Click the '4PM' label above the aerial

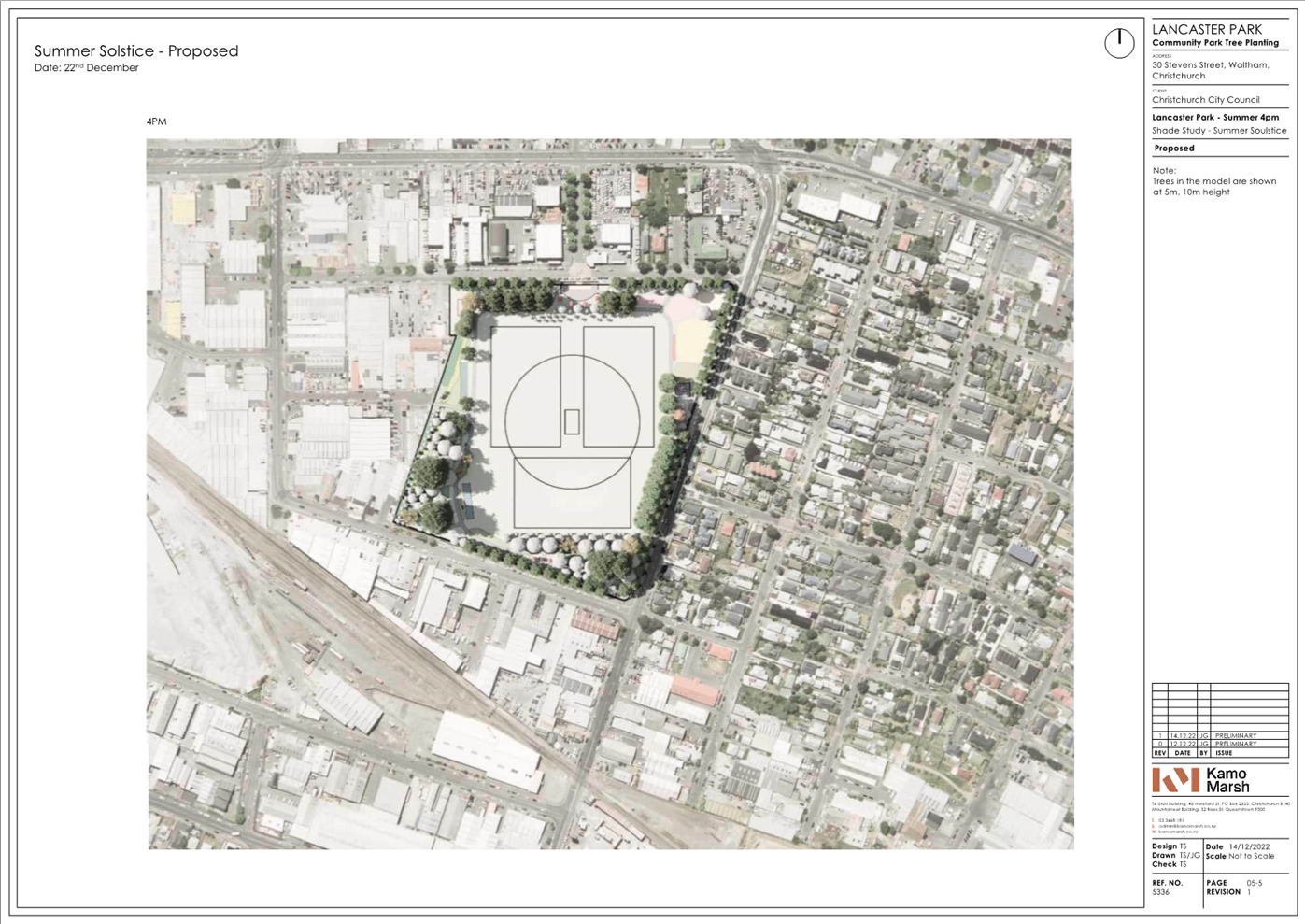[x=156, y=121]
